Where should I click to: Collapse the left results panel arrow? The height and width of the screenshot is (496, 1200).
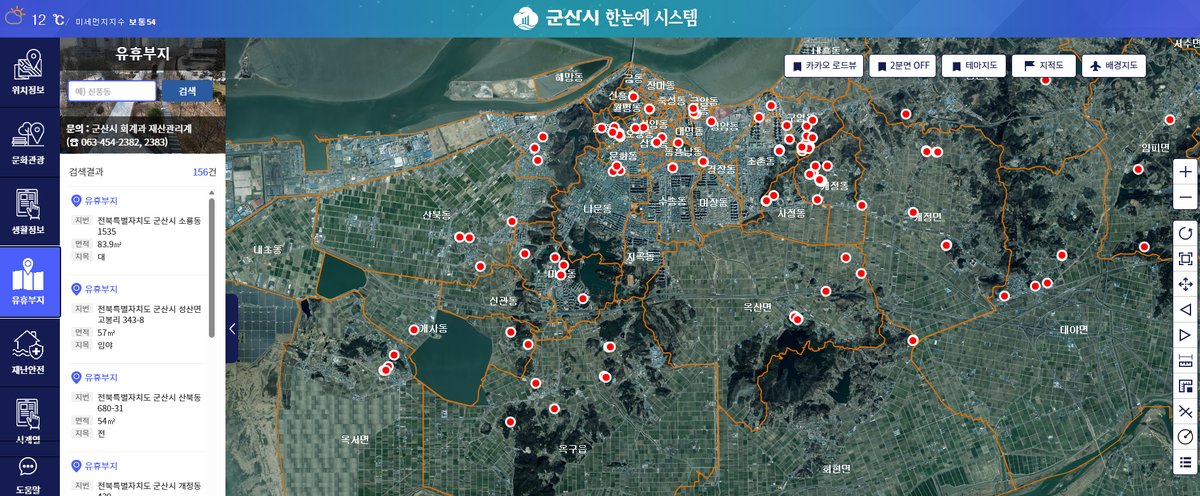[232, 328]
